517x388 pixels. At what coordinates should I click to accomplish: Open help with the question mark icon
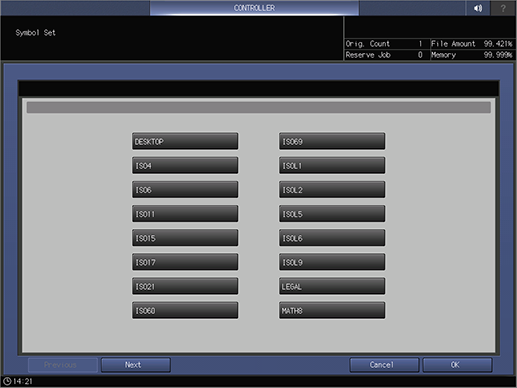(x=503, y=8)
